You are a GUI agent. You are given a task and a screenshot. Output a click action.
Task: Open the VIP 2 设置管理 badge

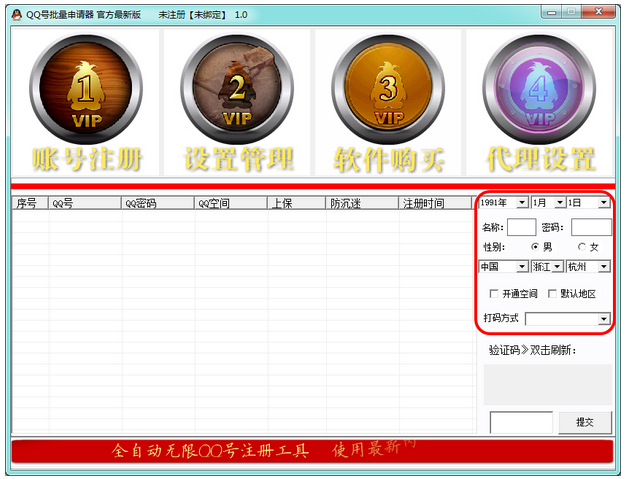[x=237, y=102]
